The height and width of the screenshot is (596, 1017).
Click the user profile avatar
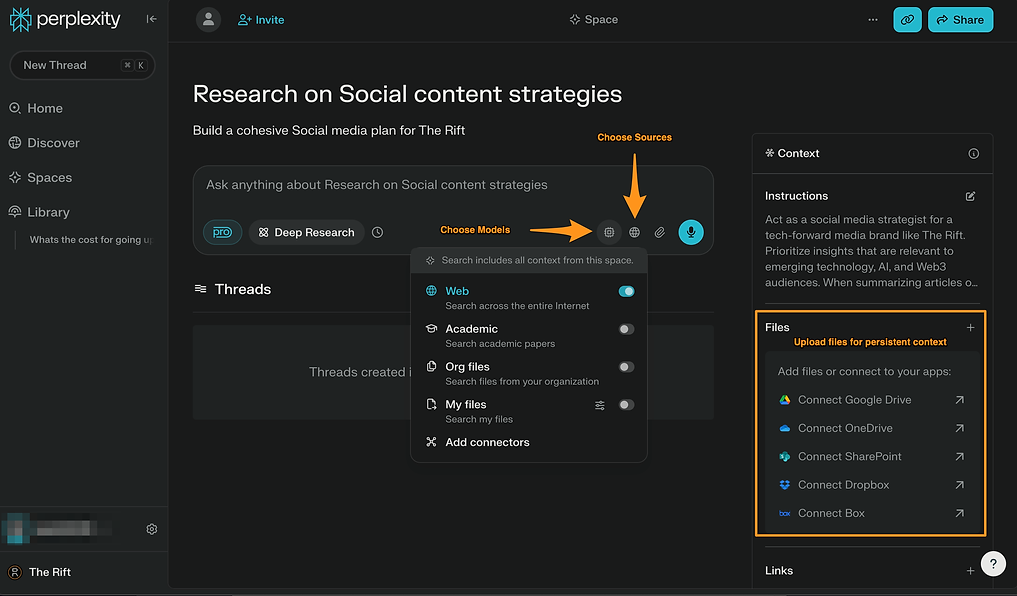208,19
